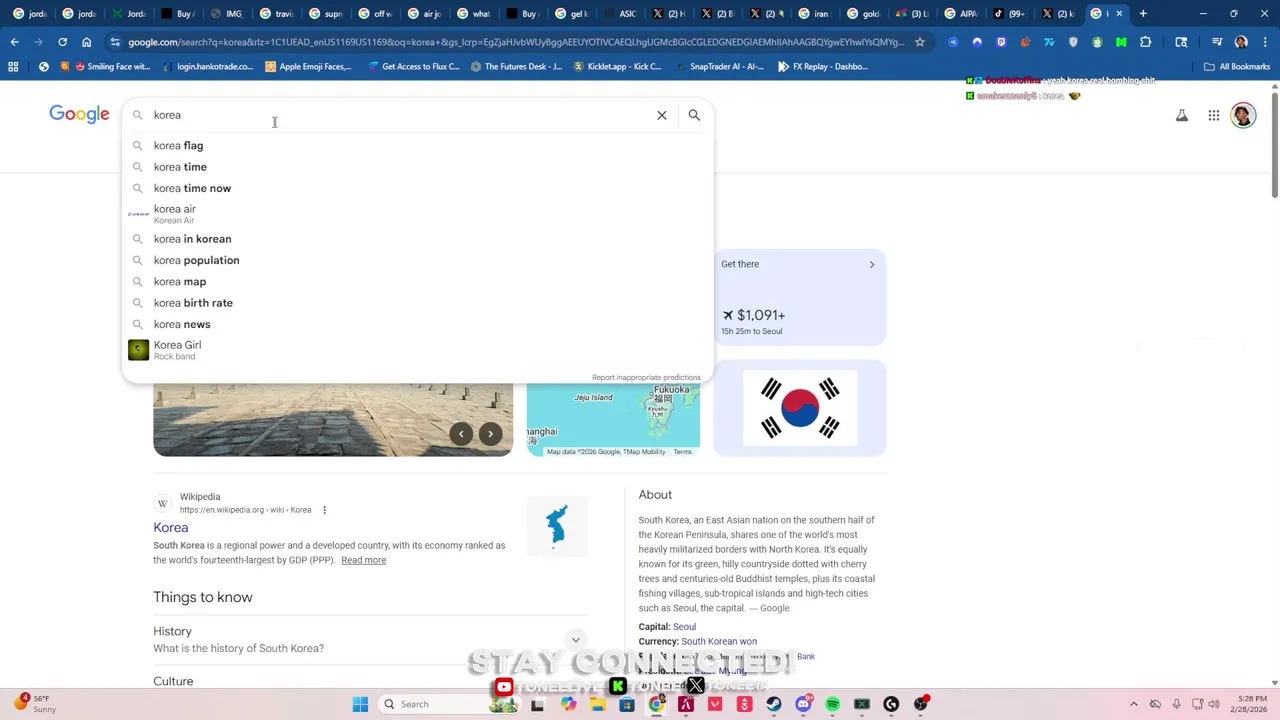Clear the search box with the X icon
The image size is (1280, 720).
point(661,115)
